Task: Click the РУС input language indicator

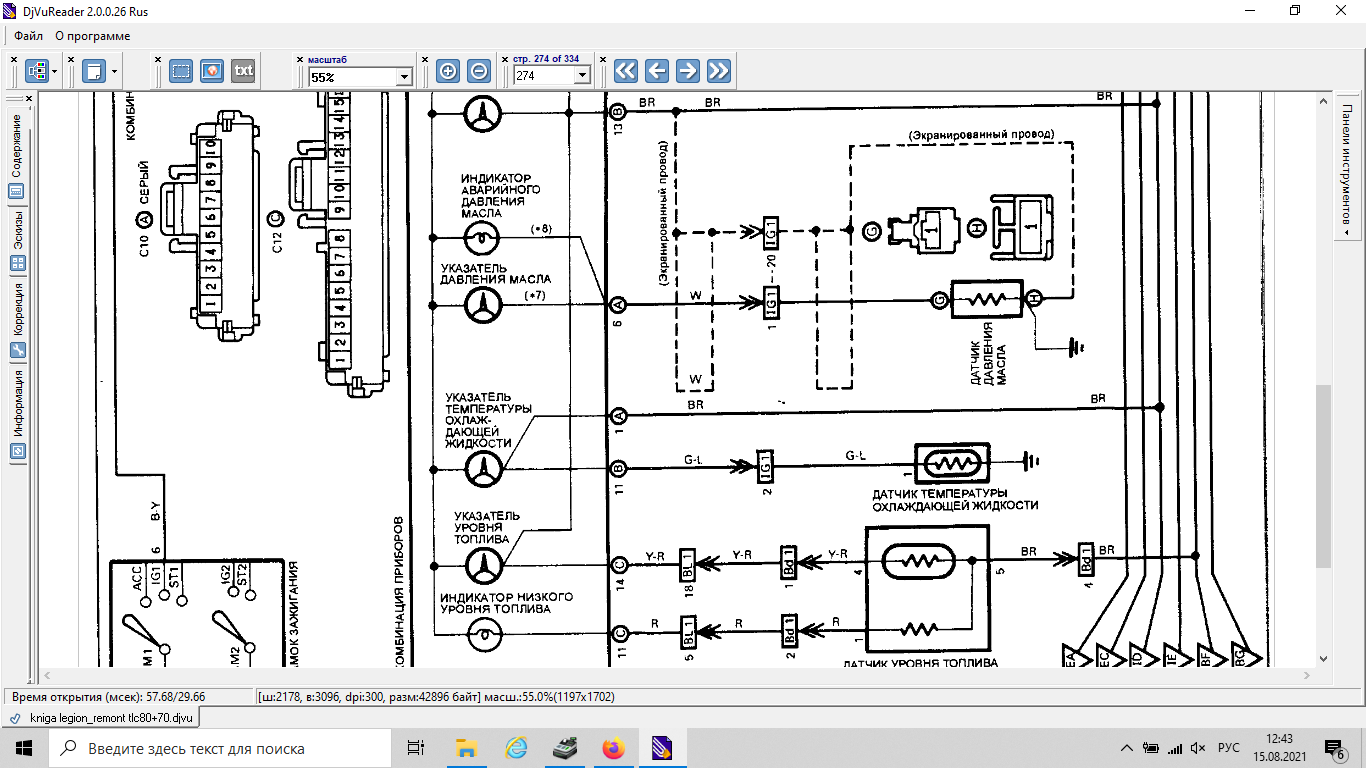Action: (1229, 748)
